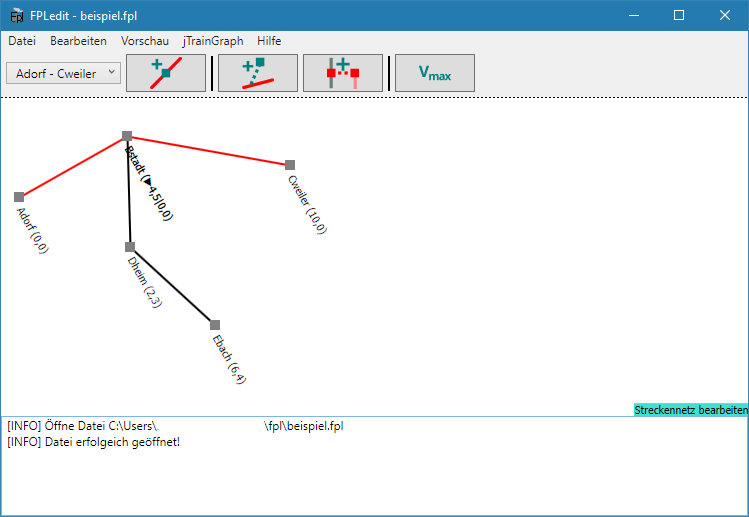The width and height of the screenshot is (749, 517).
Task: Click the red line between Bstadt and Cweiler
Action: coord(208,151)
